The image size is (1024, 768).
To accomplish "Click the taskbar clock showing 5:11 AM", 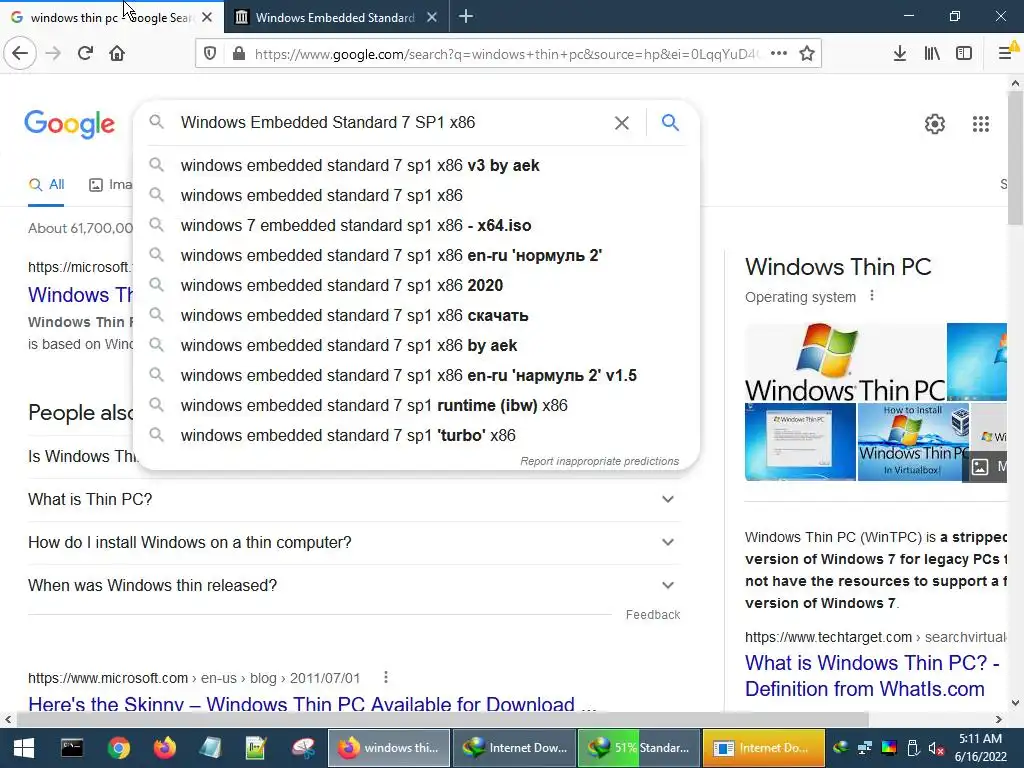I will point(980,748).
